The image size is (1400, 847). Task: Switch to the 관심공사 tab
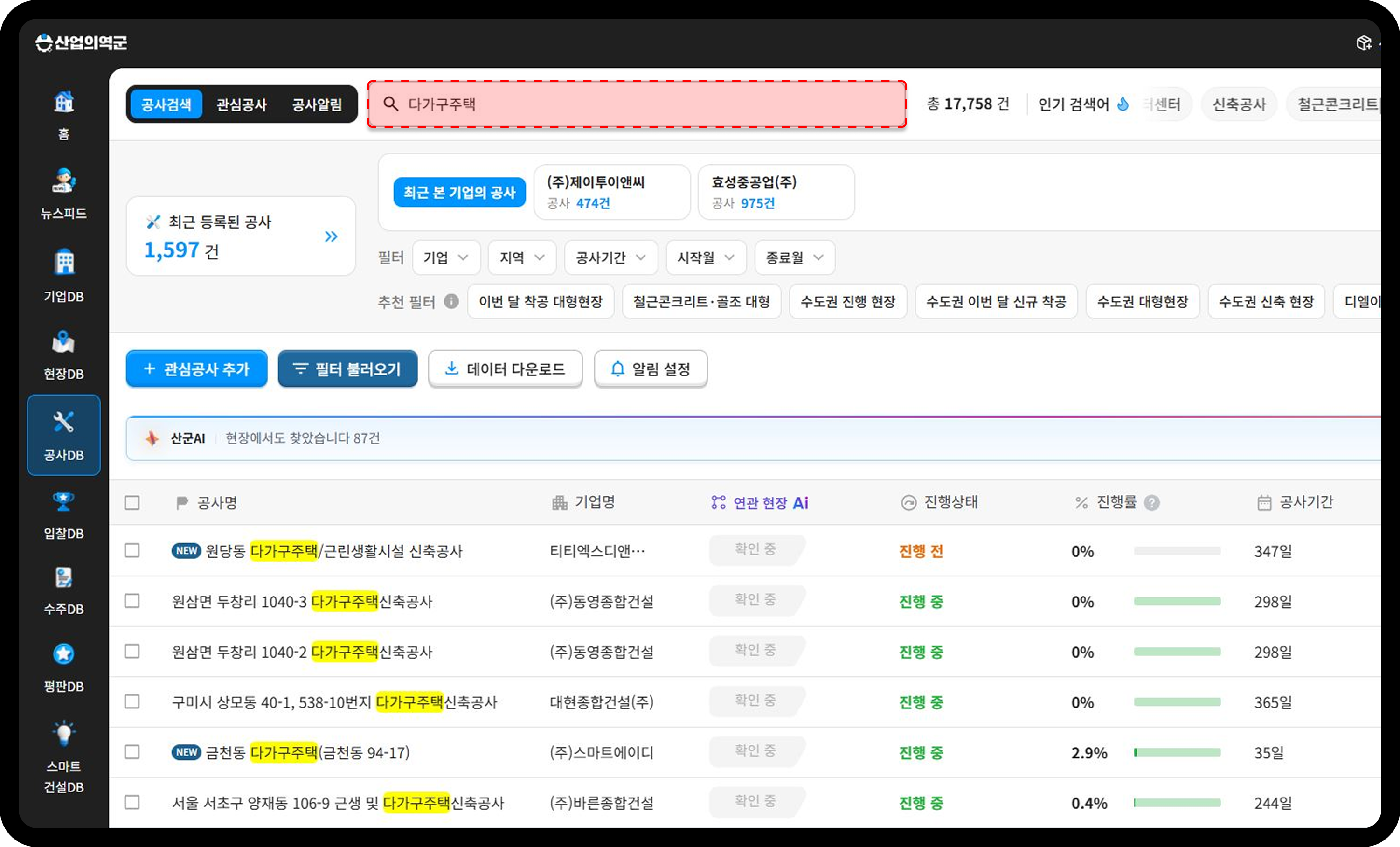(x=242, y=104)
